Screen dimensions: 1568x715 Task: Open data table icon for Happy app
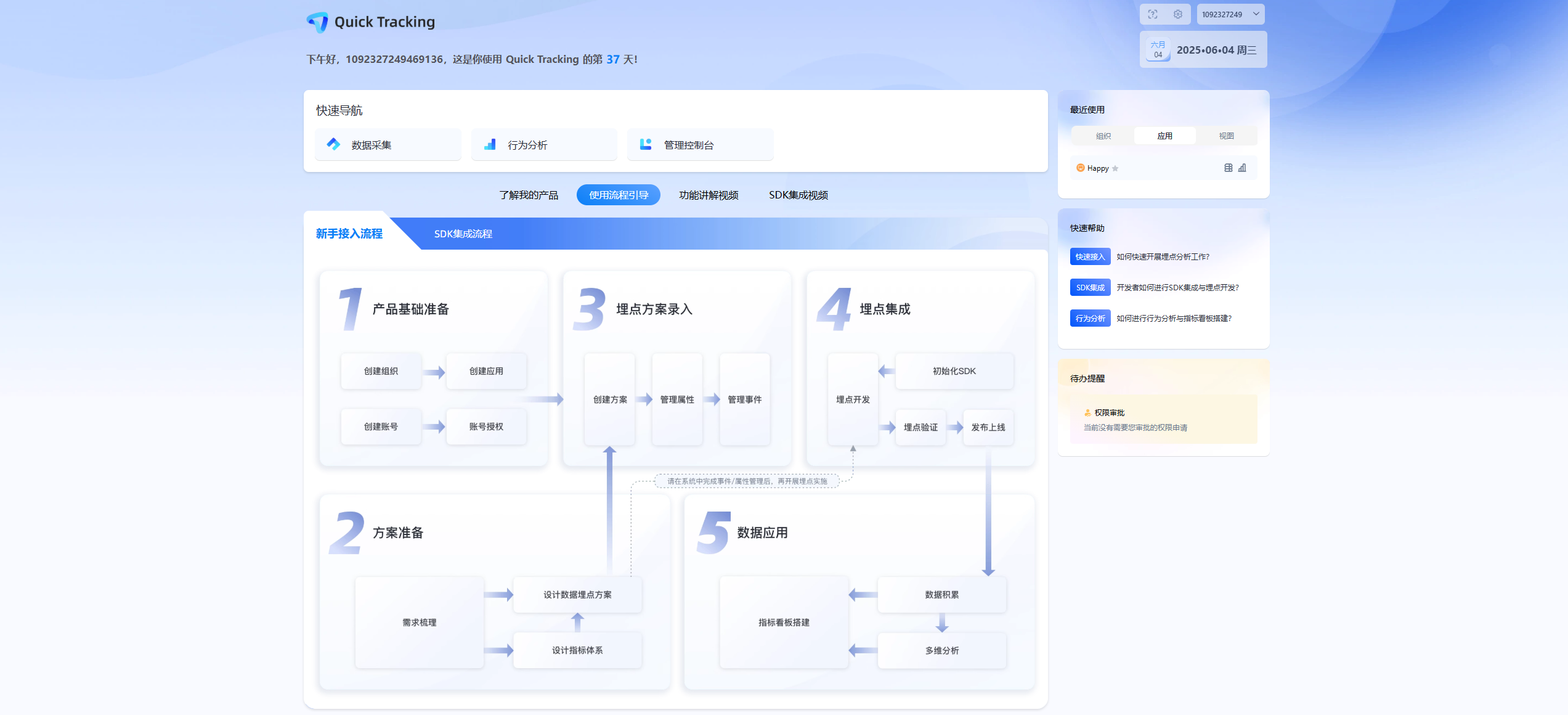1229,168
